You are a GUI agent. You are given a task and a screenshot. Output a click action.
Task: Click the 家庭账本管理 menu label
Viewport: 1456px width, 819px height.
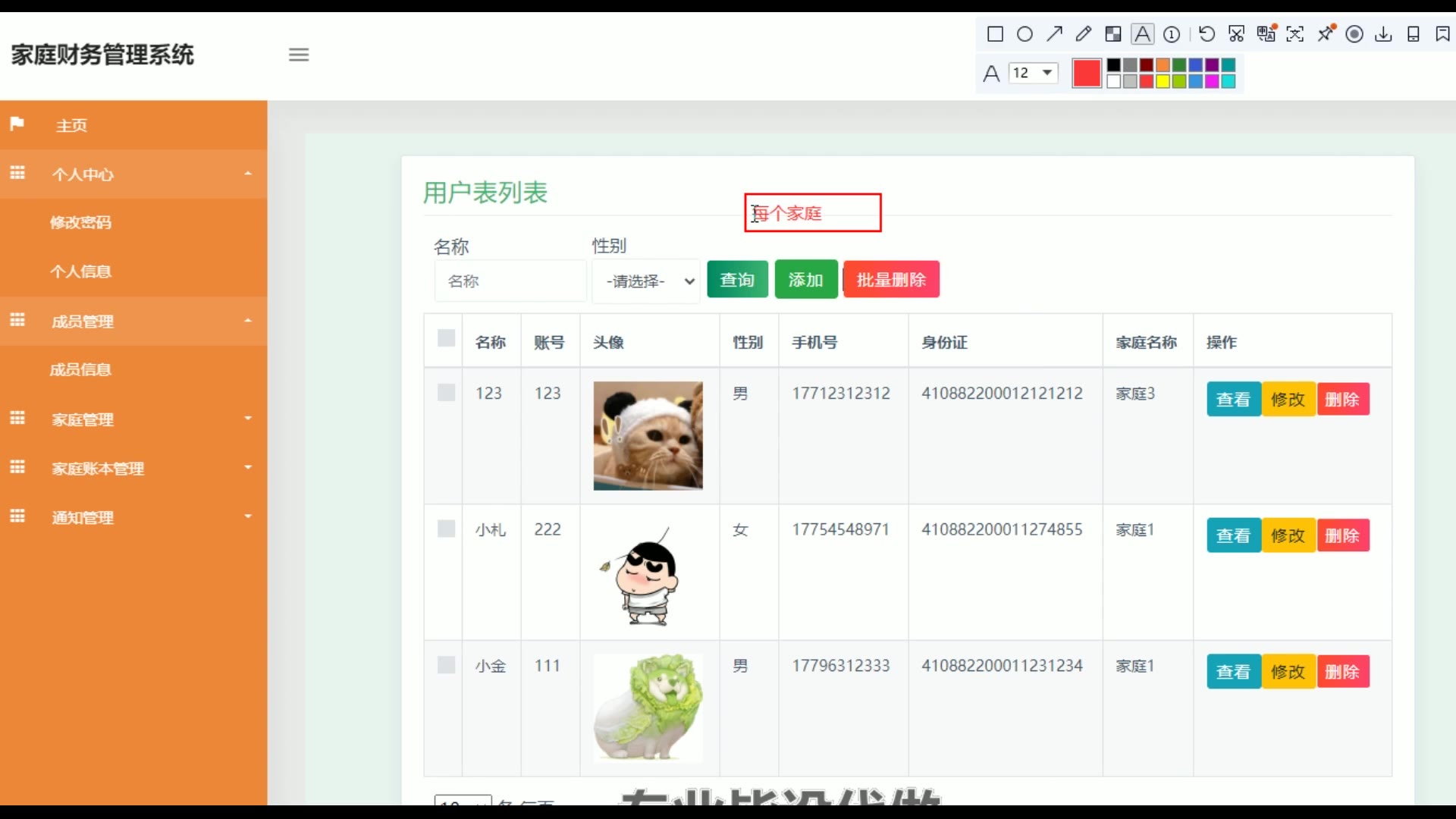pyautogui.click(x=98, y=469)
